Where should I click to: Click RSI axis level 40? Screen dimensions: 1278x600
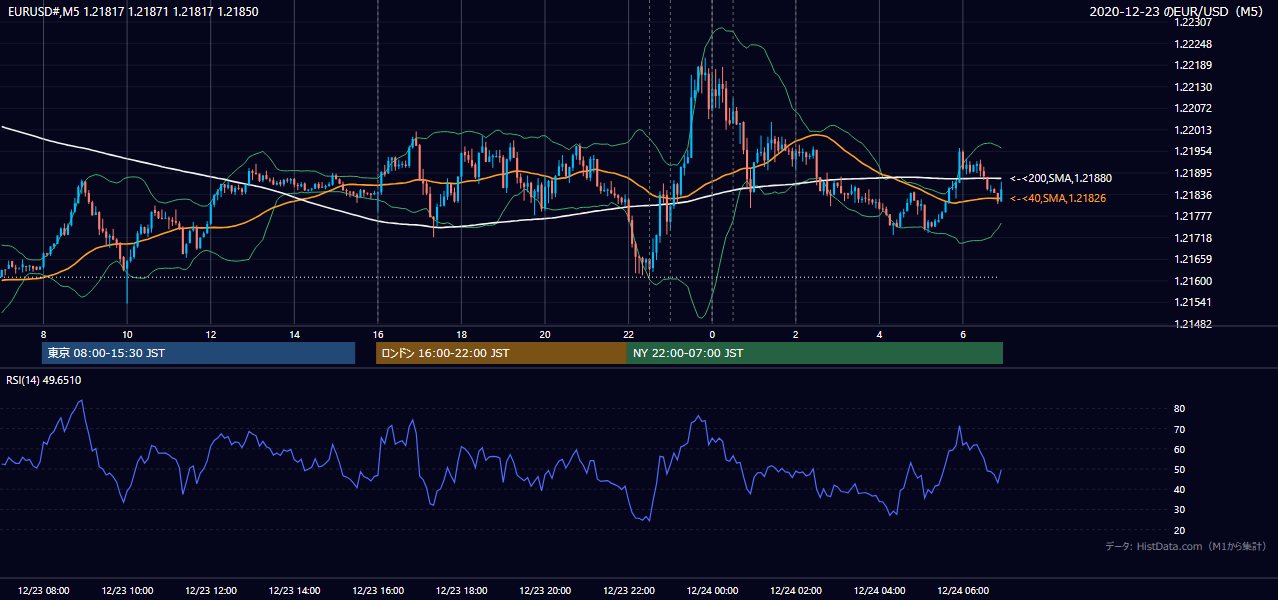1179,489
